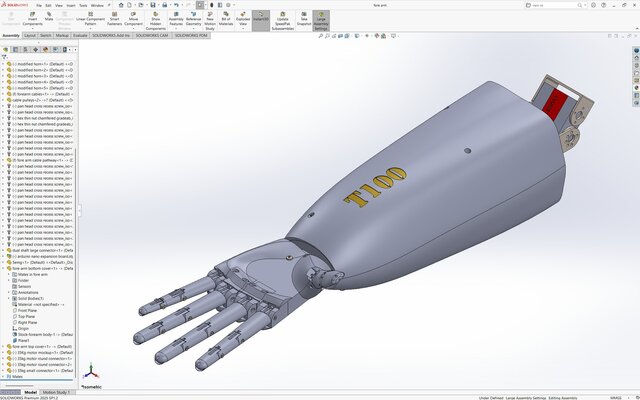The width and height of the screenshot is (640, 400).
Task: Click the Undo icon
Action: click(x=176, y=5)
